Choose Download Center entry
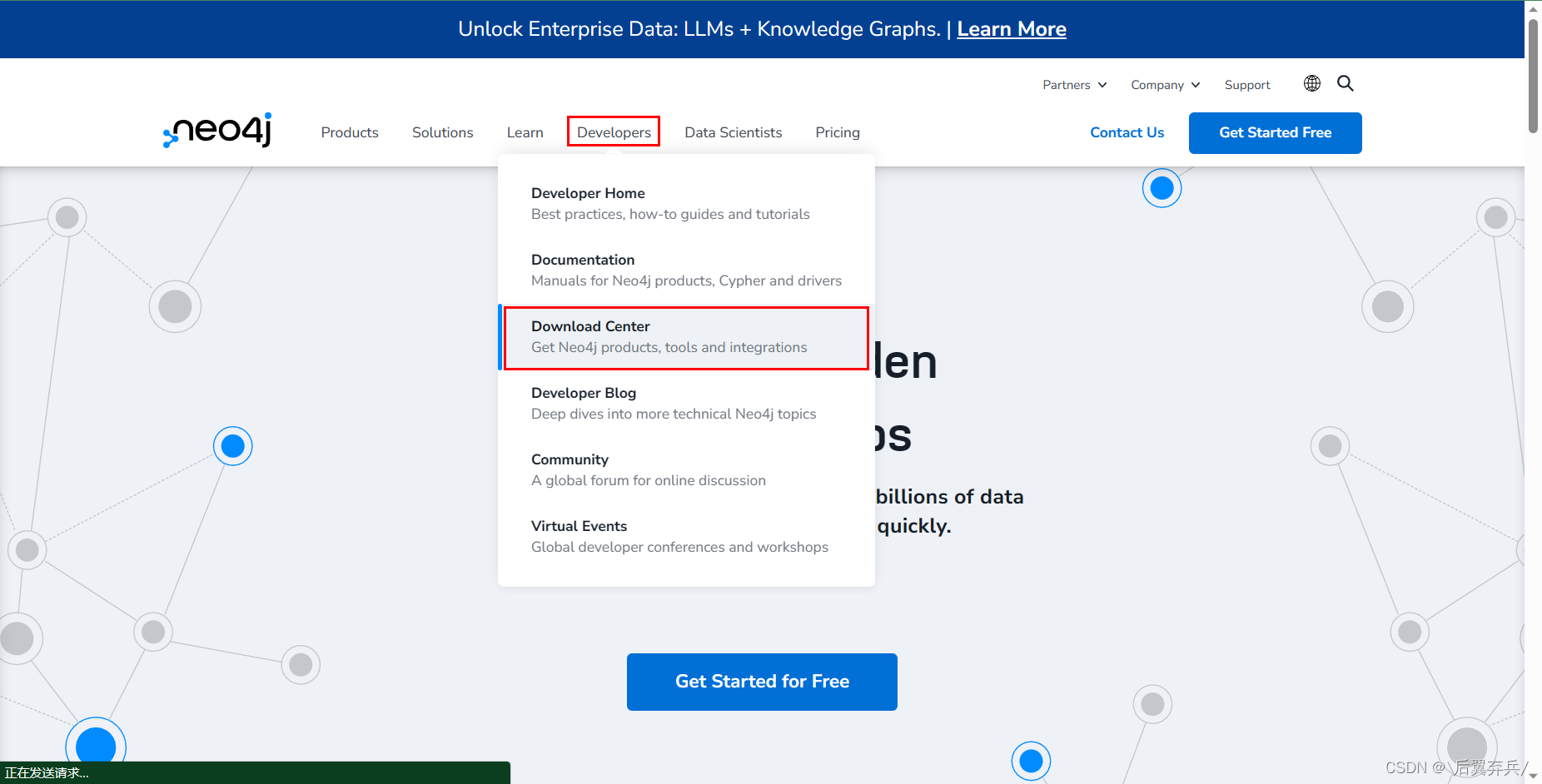The width and height of the screenshot is (1542, 784). click(686, 337)
